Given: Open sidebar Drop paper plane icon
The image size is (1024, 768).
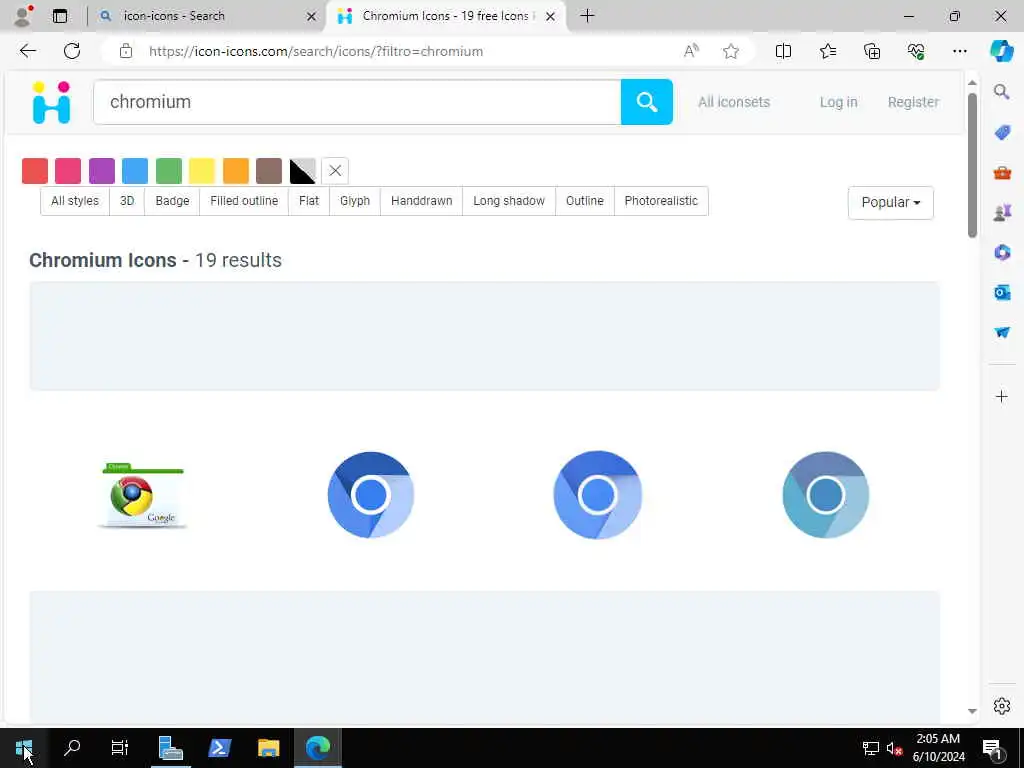Looking at the screenshot, I should coord(1002,332).
